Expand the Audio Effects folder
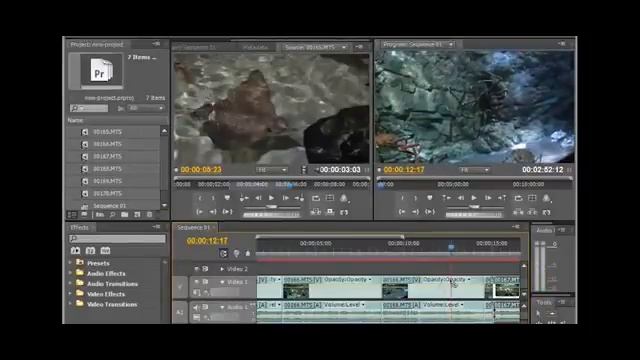The image size is (640, 360). tap(70, 273)
